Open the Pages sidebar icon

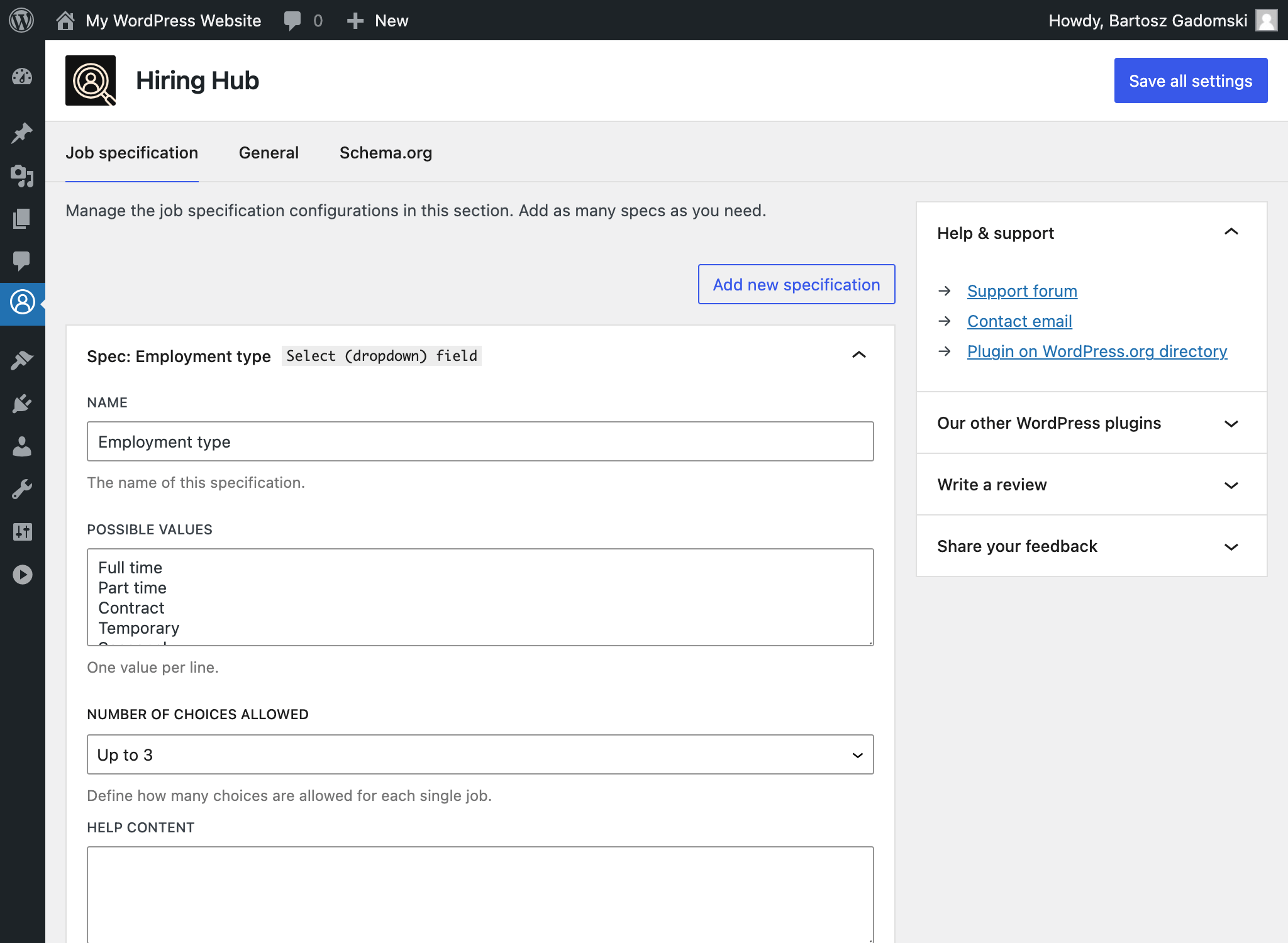(x=22, y=218)
